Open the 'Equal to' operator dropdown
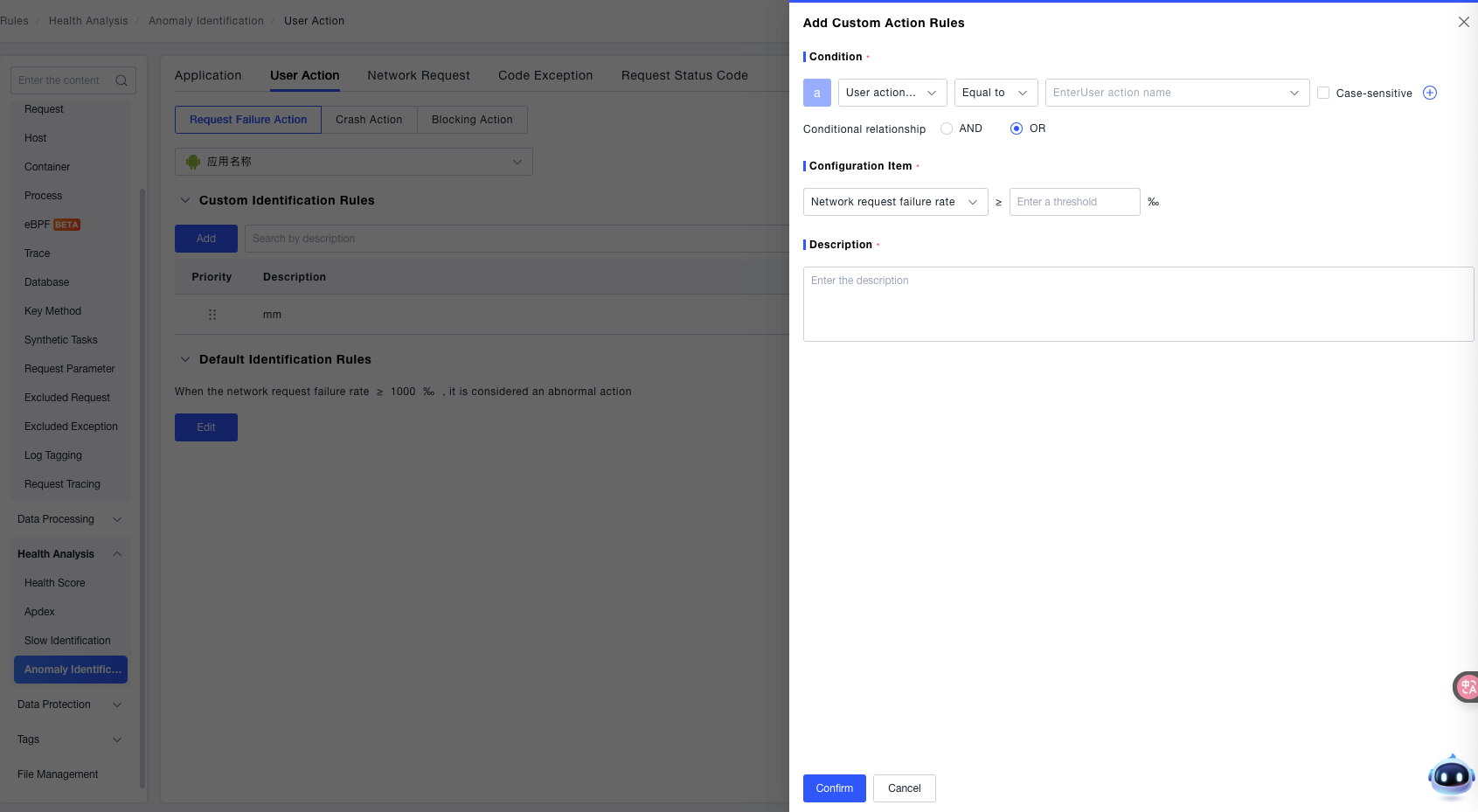The width and height of the screenshot is (1478, 812). click(x=996, y=93)
